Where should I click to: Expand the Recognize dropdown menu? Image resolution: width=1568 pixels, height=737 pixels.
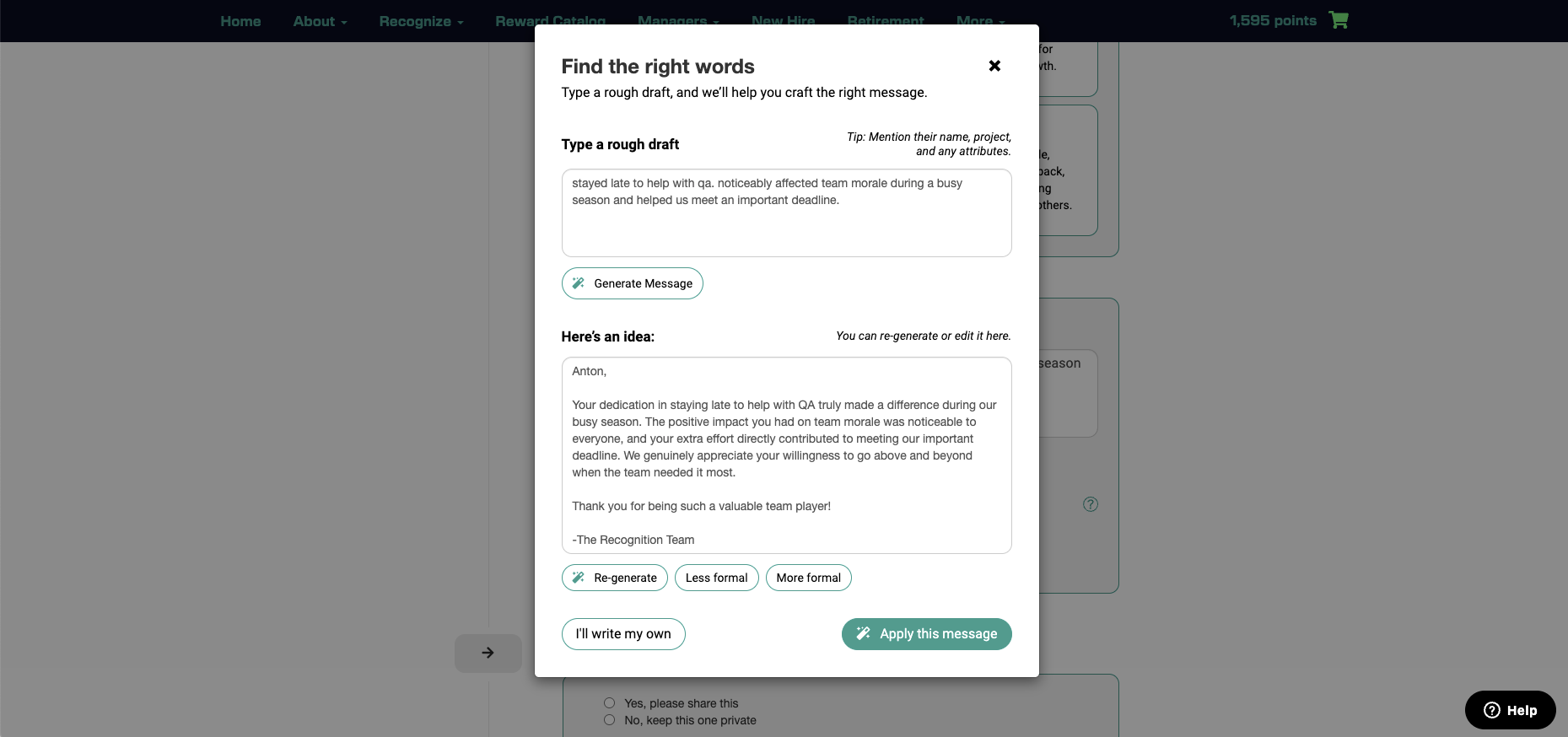pyautogui.click(x=421, y=21)
